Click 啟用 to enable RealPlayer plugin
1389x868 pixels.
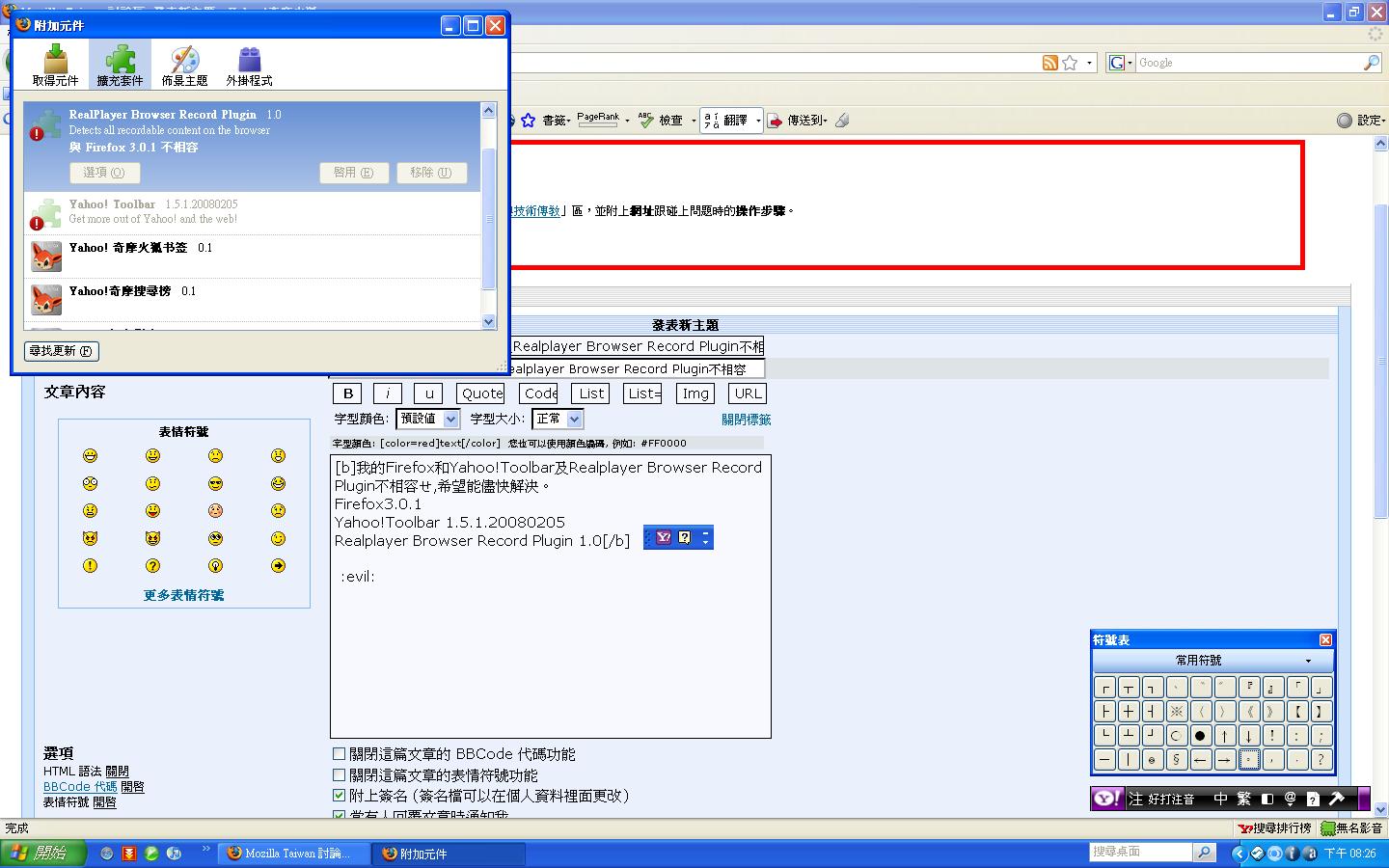(354, 173)
